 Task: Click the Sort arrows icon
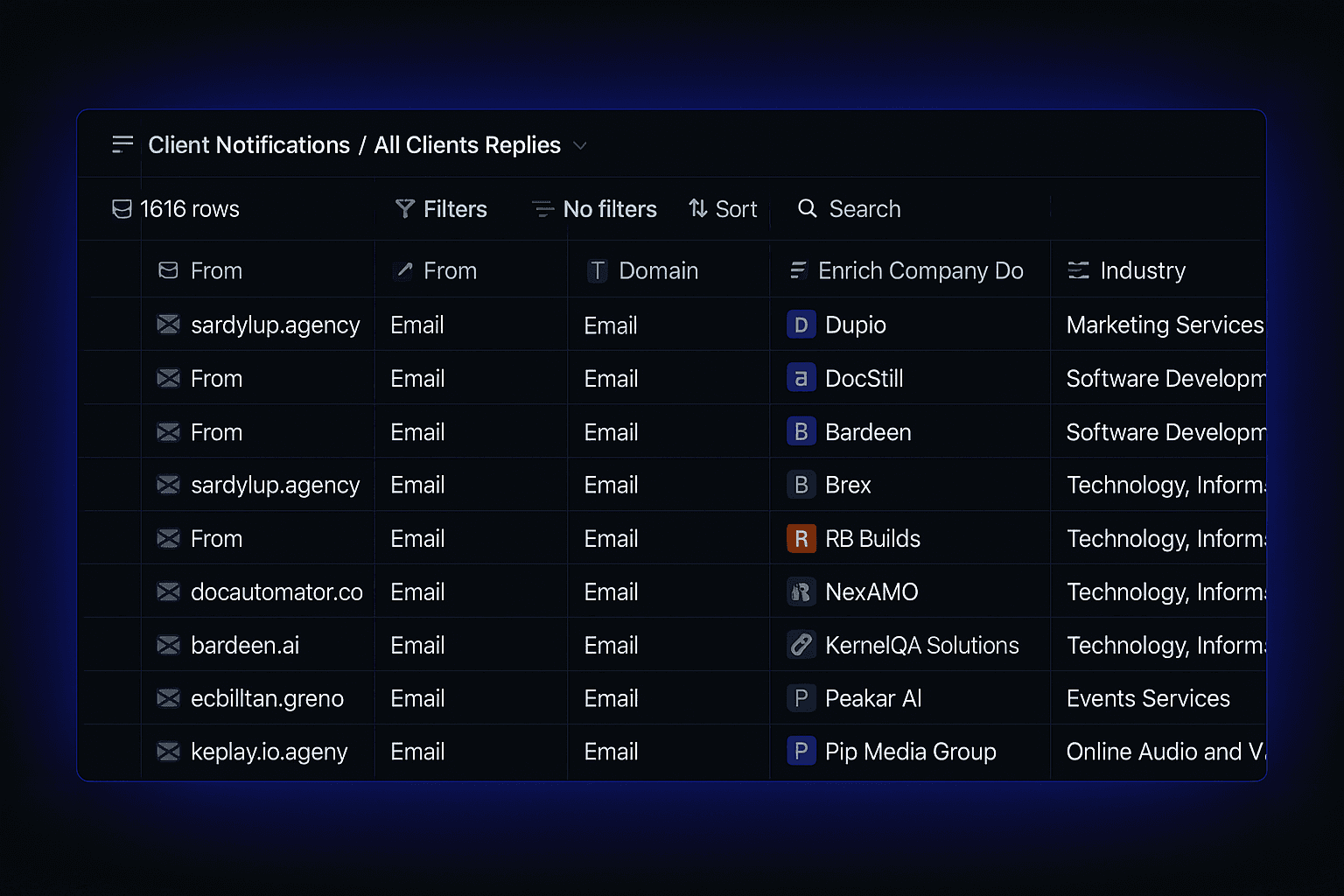[698, 208]
